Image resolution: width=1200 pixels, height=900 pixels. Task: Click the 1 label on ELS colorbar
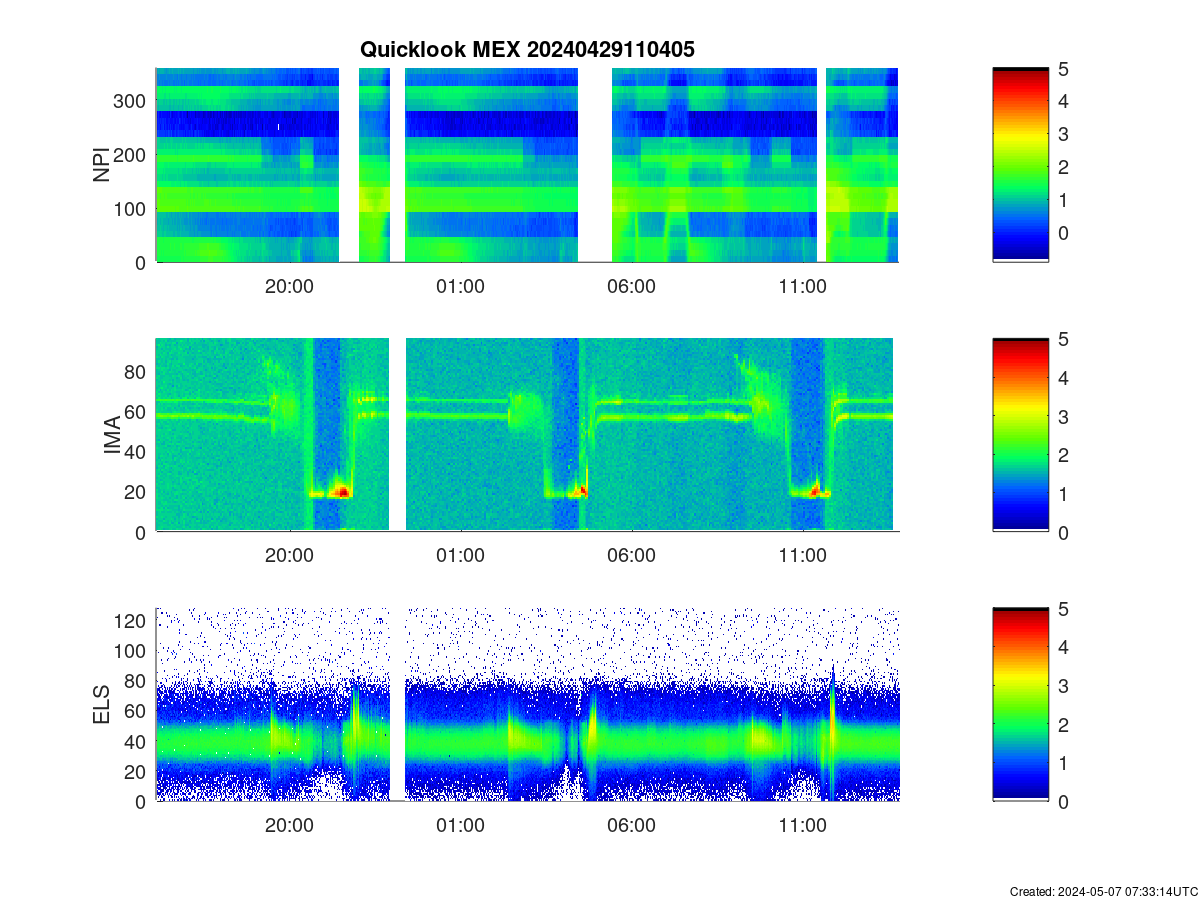click(x=1064, y=763)
